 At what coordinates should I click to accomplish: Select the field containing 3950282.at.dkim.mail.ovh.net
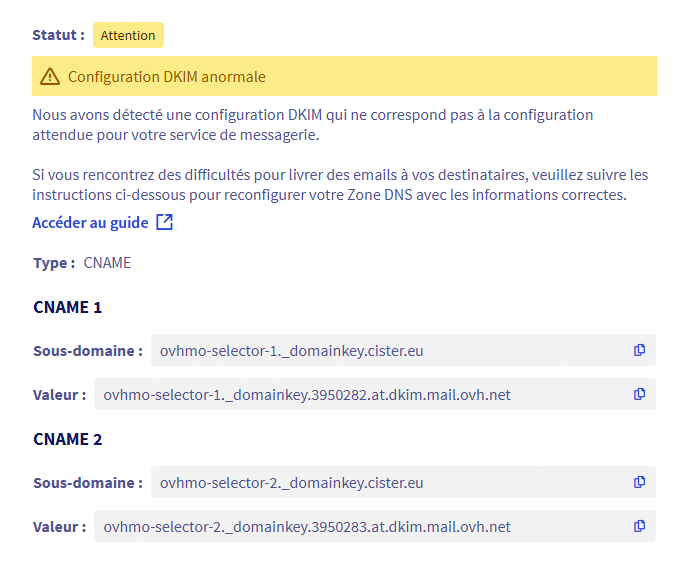point(375,394)
